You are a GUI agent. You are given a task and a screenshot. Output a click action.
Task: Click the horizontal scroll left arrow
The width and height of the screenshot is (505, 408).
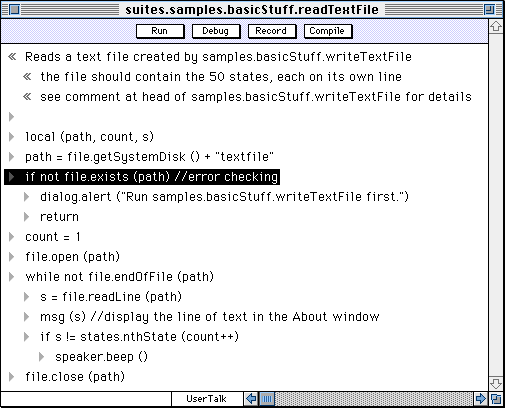[251, 398]
